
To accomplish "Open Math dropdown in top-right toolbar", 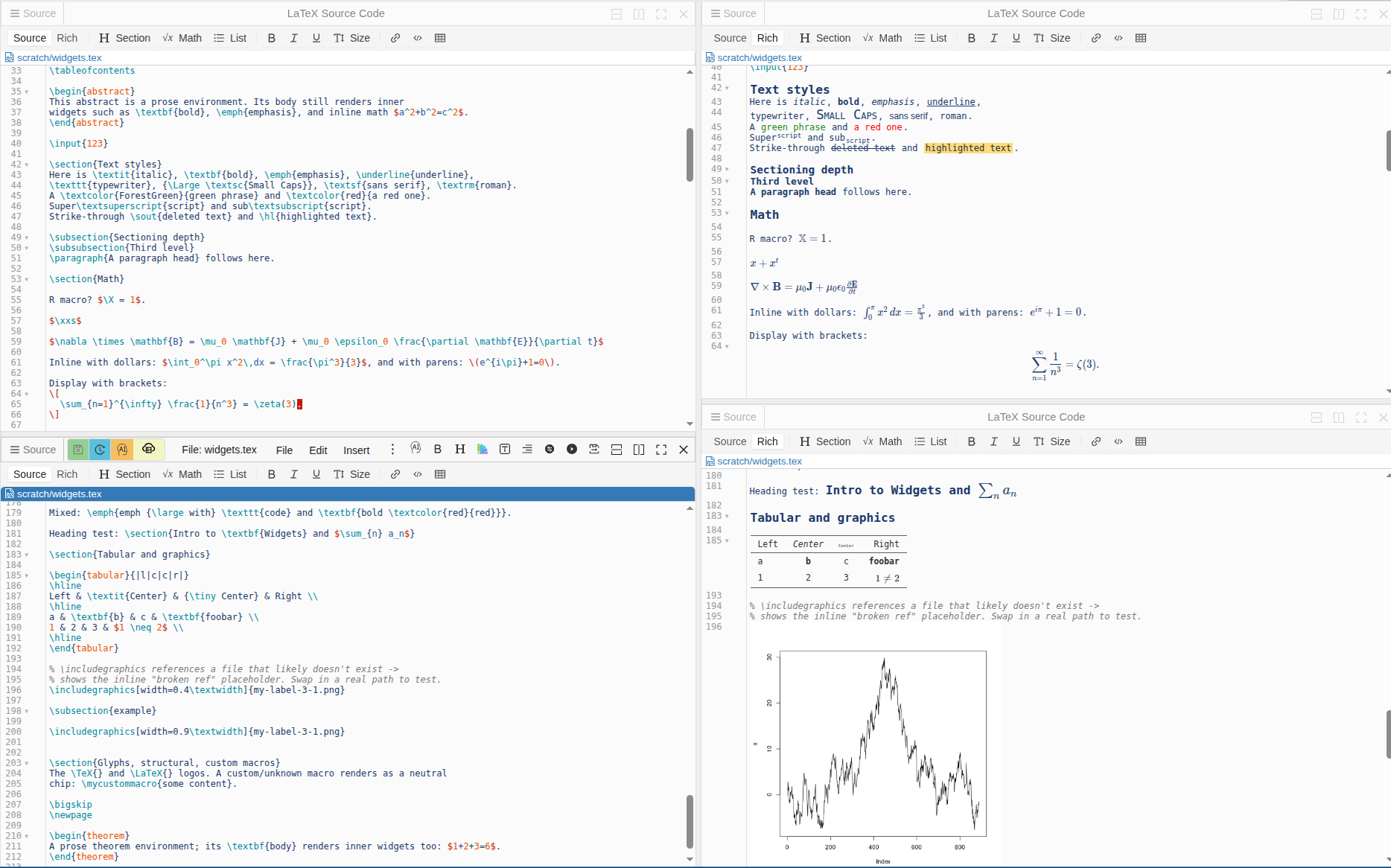I will (882, 38).
